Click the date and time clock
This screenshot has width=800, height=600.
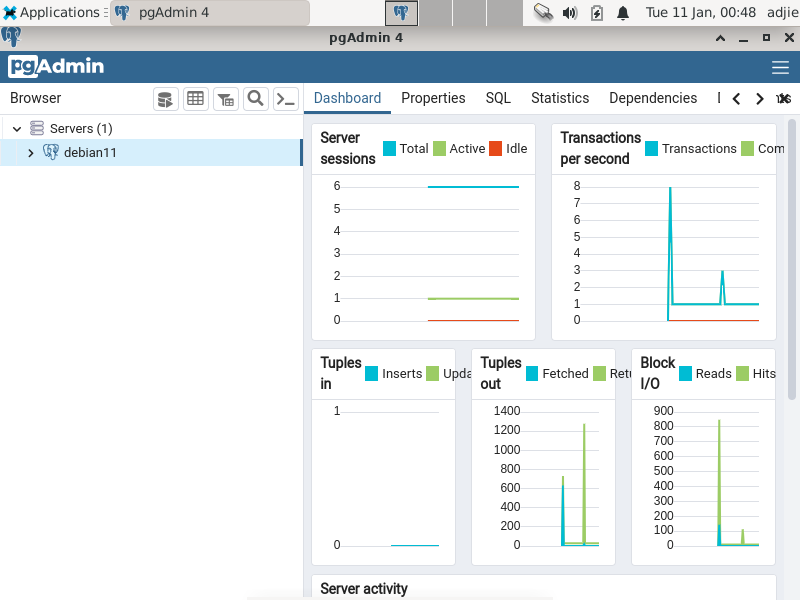(x=701, y=12)
